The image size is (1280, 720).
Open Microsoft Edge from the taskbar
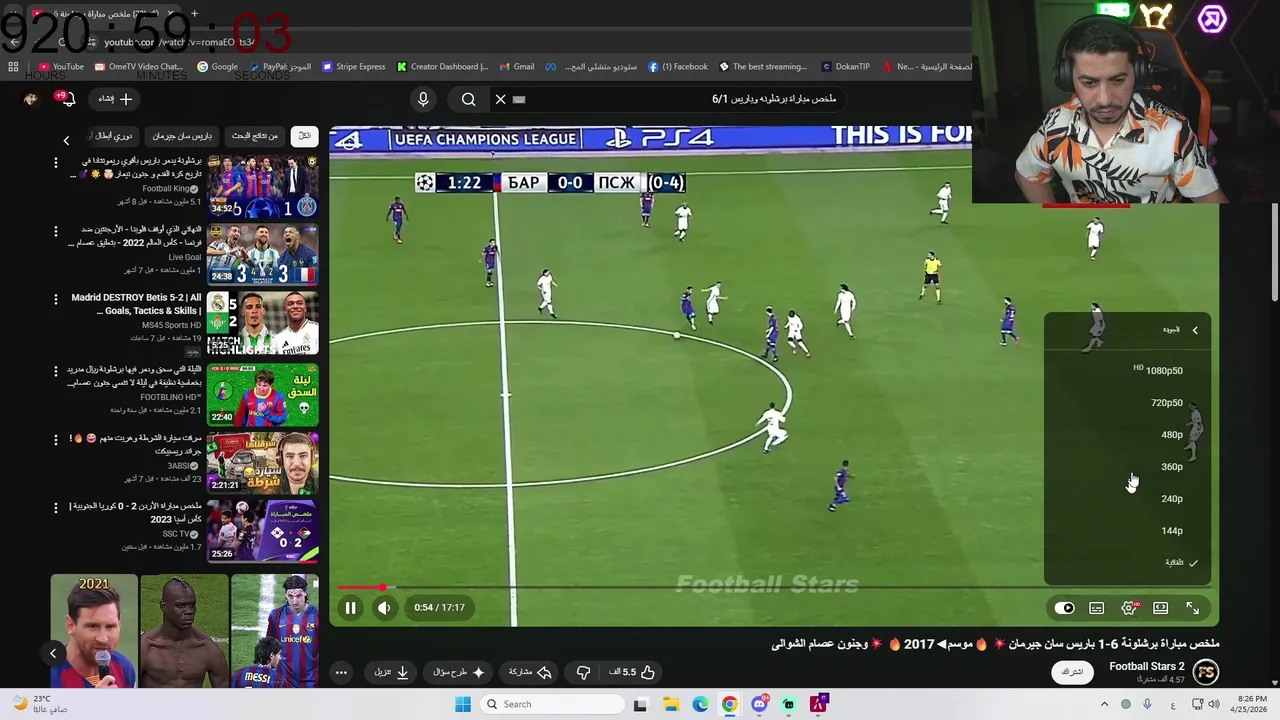coord(700,704)
